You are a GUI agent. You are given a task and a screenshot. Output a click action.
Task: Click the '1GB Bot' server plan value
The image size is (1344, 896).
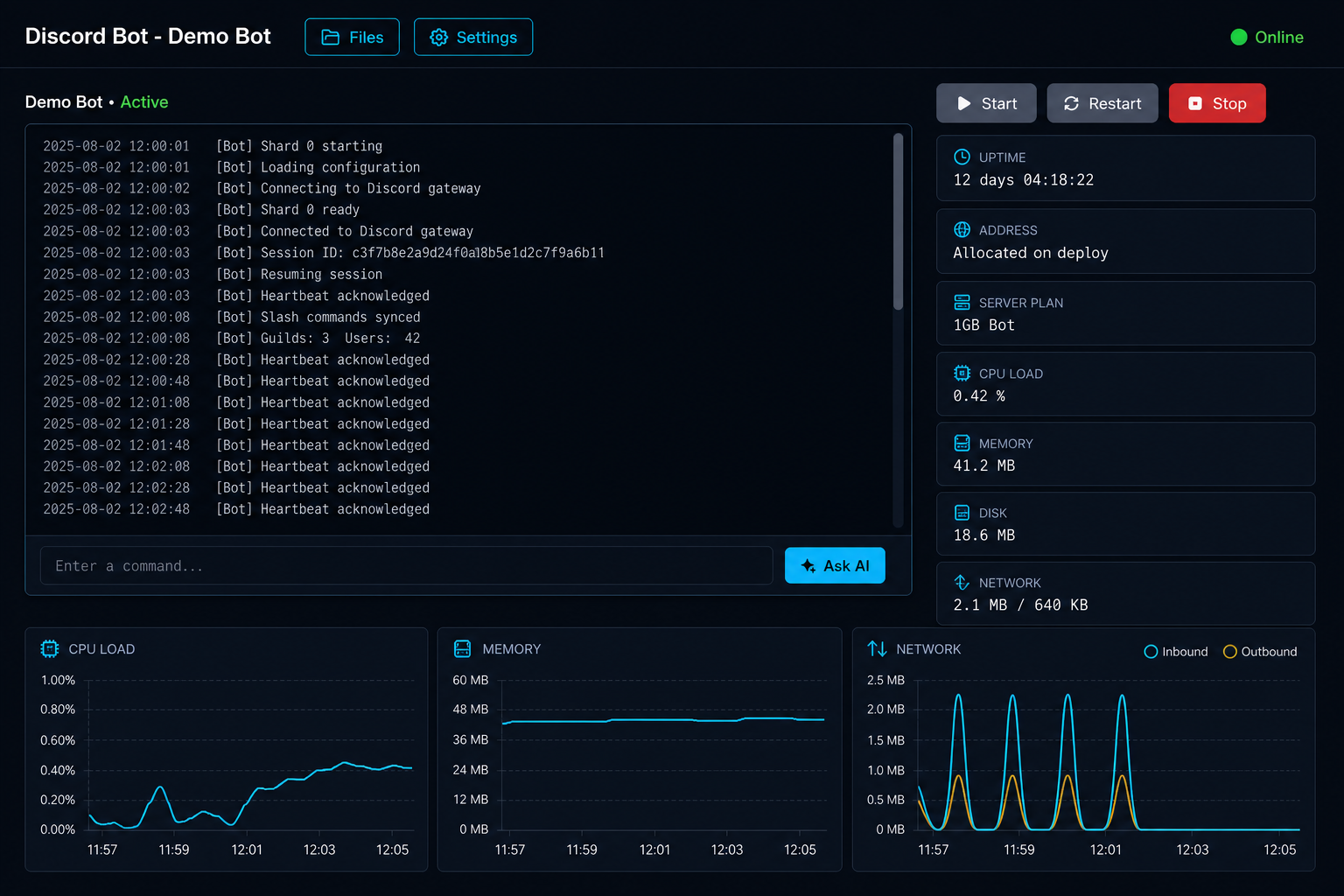[983, 325]
